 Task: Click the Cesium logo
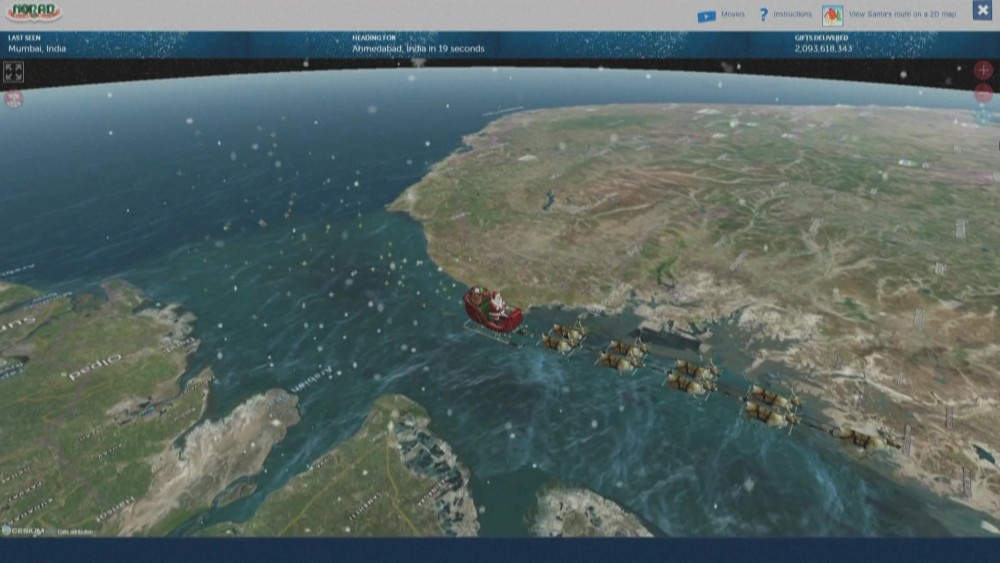[23, 530]
